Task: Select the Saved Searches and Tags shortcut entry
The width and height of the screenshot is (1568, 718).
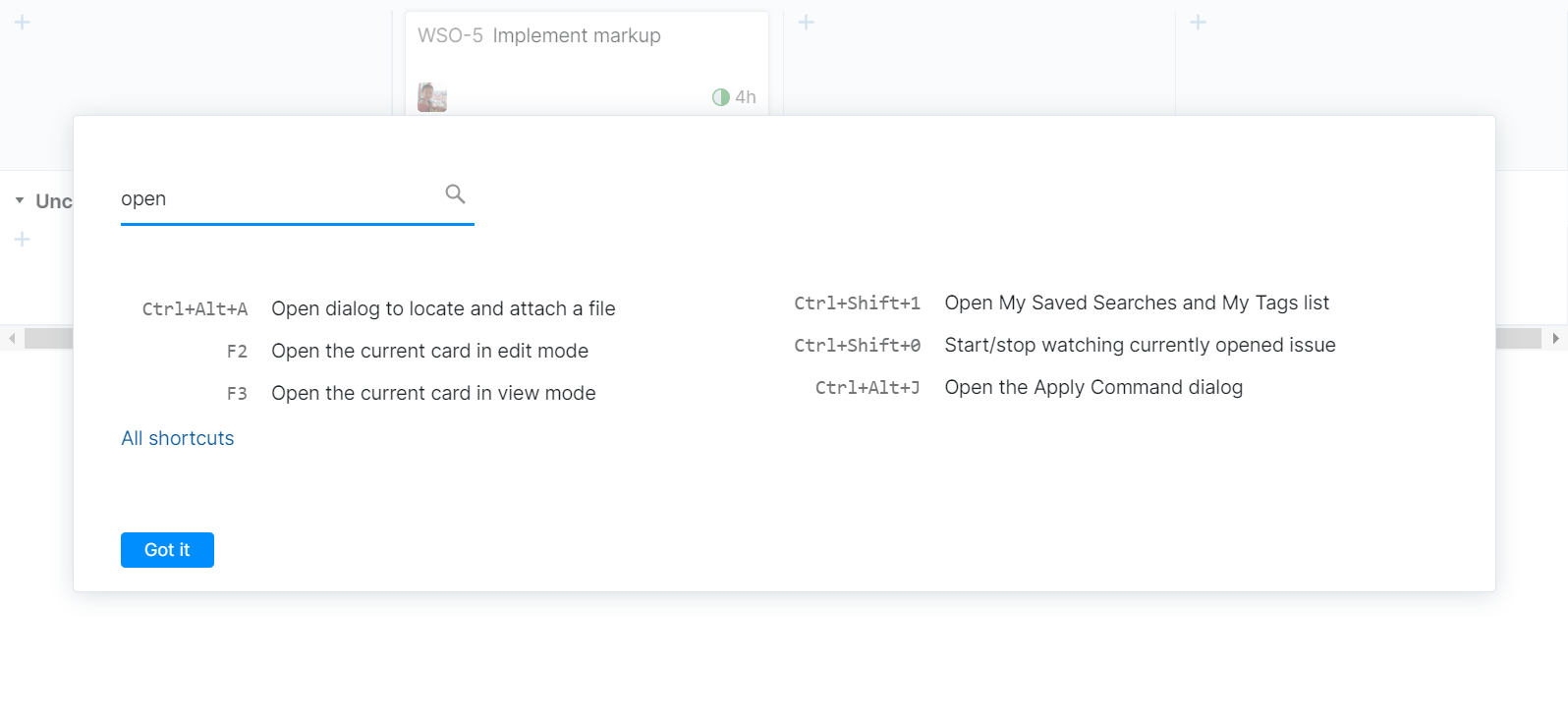Action: point(1136,303)
